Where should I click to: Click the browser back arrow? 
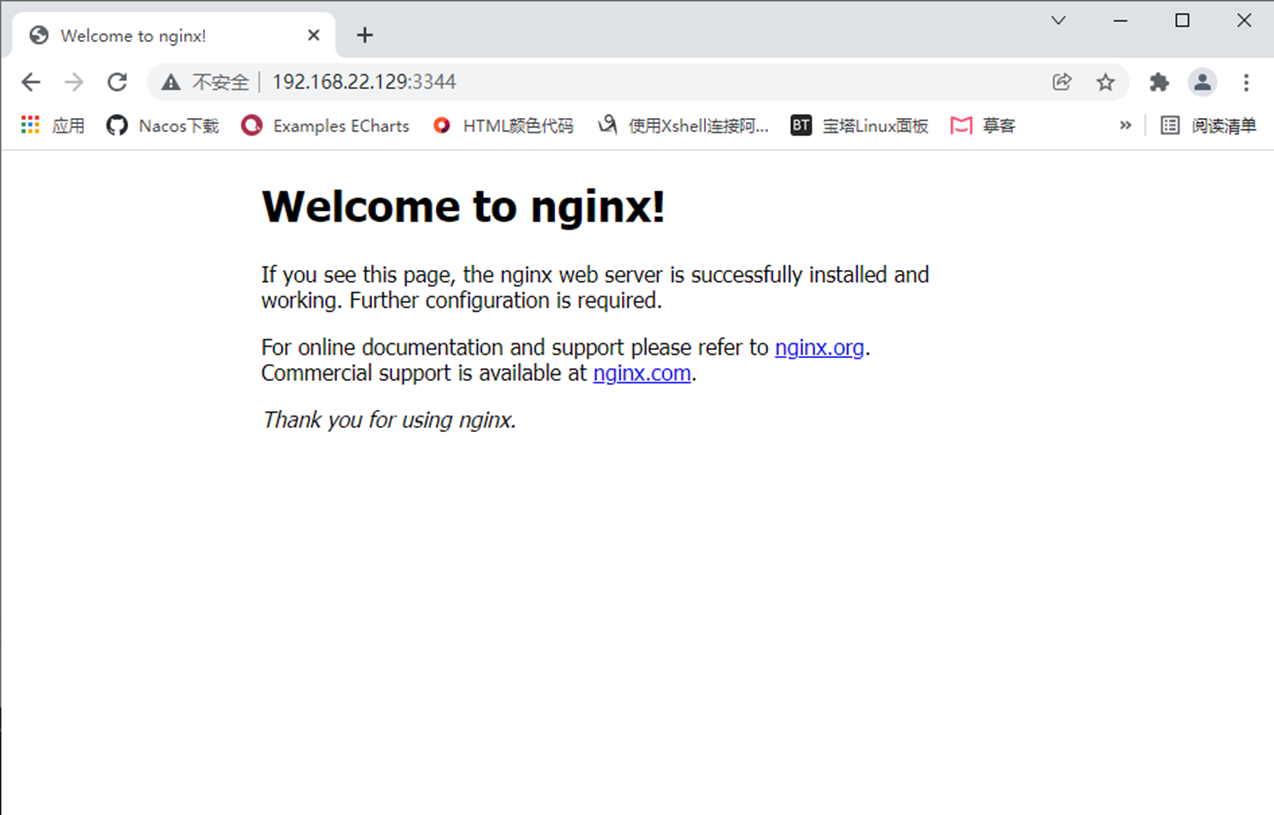tap(31, 82)
